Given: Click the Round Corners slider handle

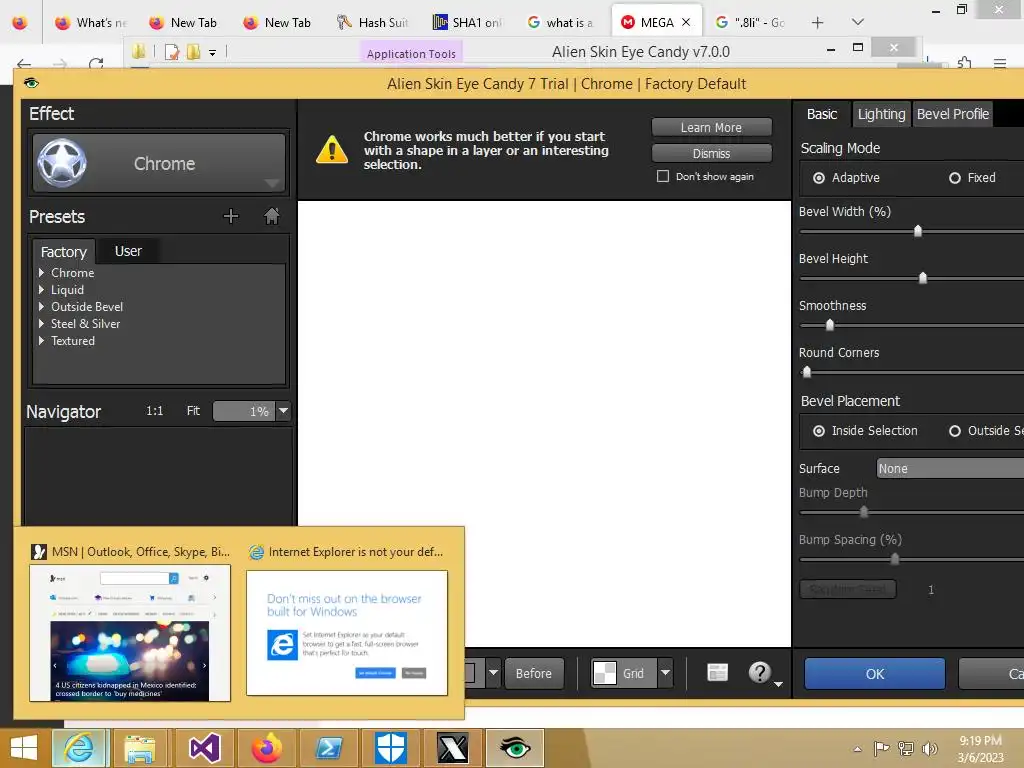Looking at the screenshot, I should click(x=807, y=372).
